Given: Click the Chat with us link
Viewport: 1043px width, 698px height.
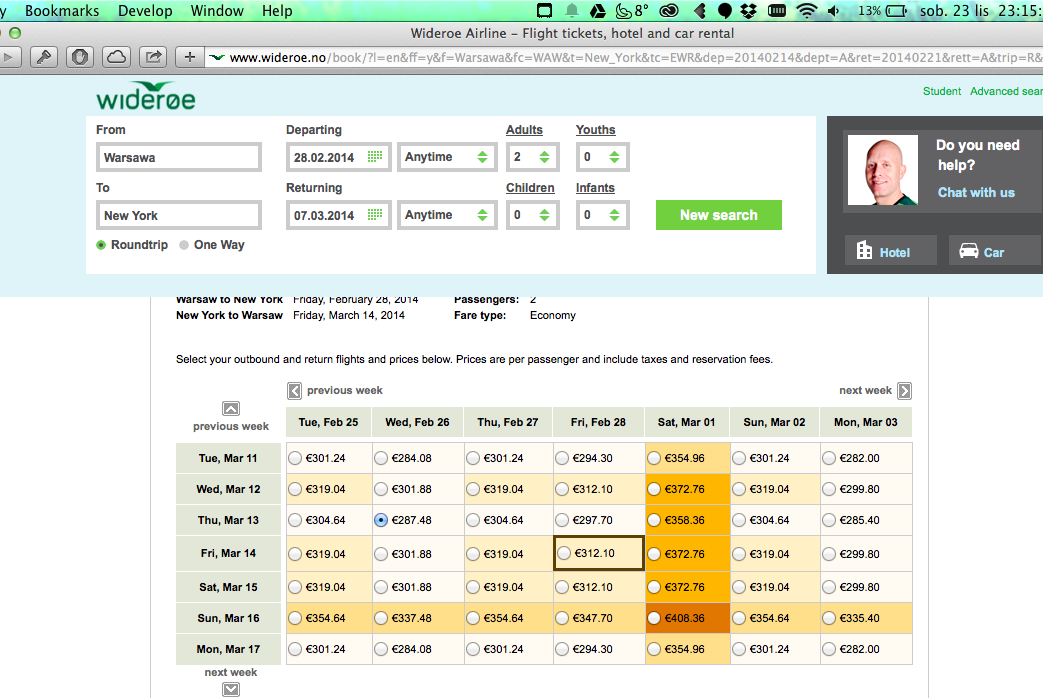Looking at the screenshot, I should coord(976,192).
